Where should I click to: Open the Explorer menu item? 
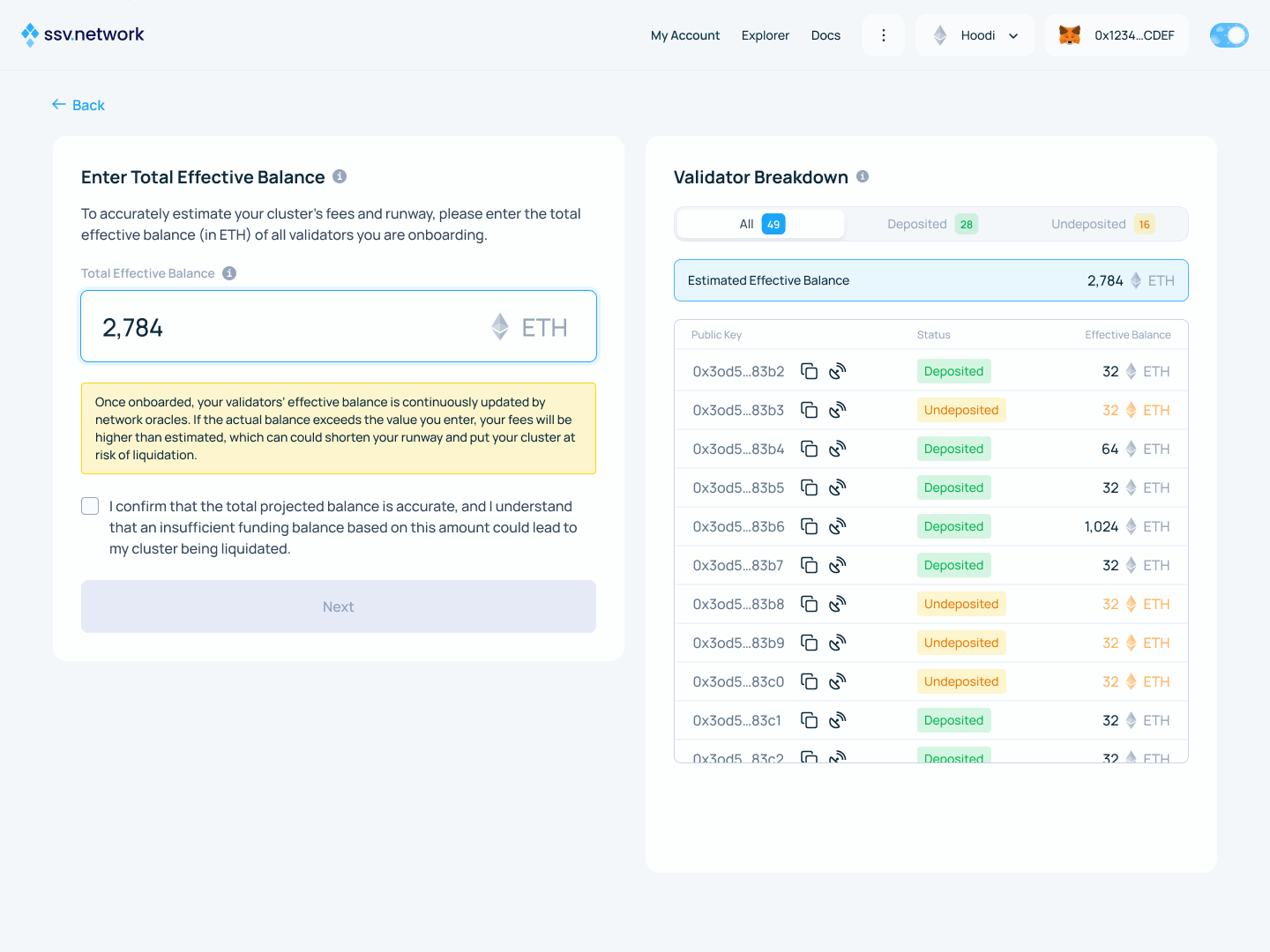[x=765, y=35]
